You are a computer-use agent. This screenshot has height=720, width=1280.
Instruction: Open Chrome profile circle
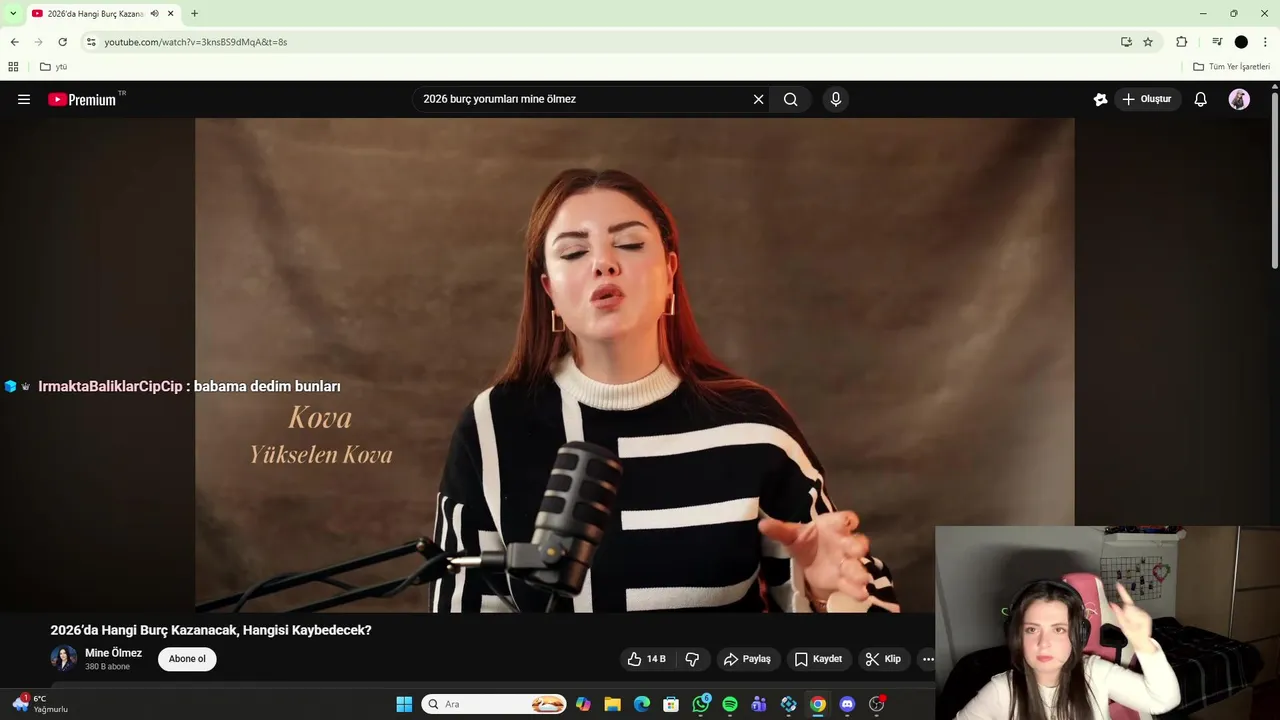point(1241,42)
